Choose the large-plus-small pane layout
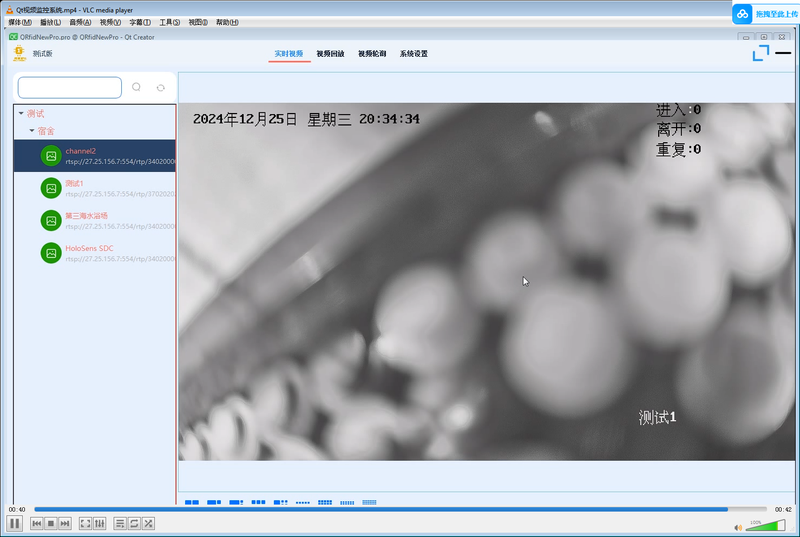 click(214, 502)
